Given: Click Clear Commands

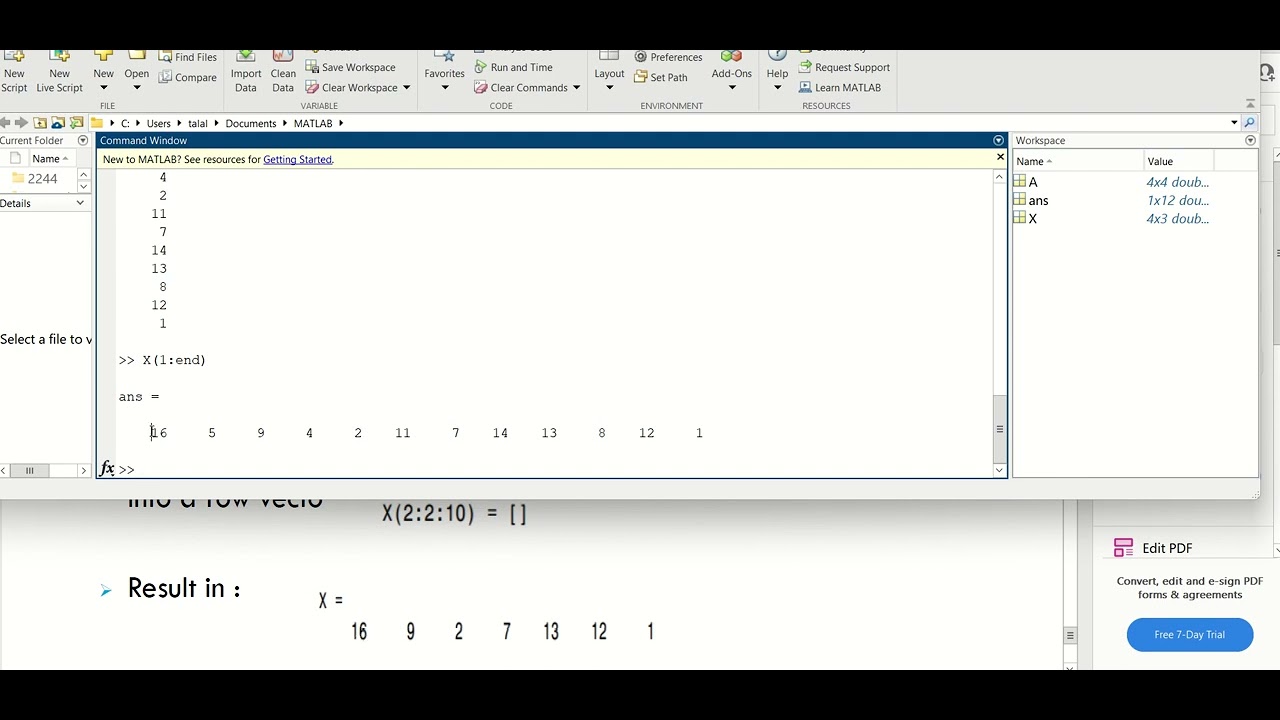Looking at the screenshot, I should coord(521,87).
